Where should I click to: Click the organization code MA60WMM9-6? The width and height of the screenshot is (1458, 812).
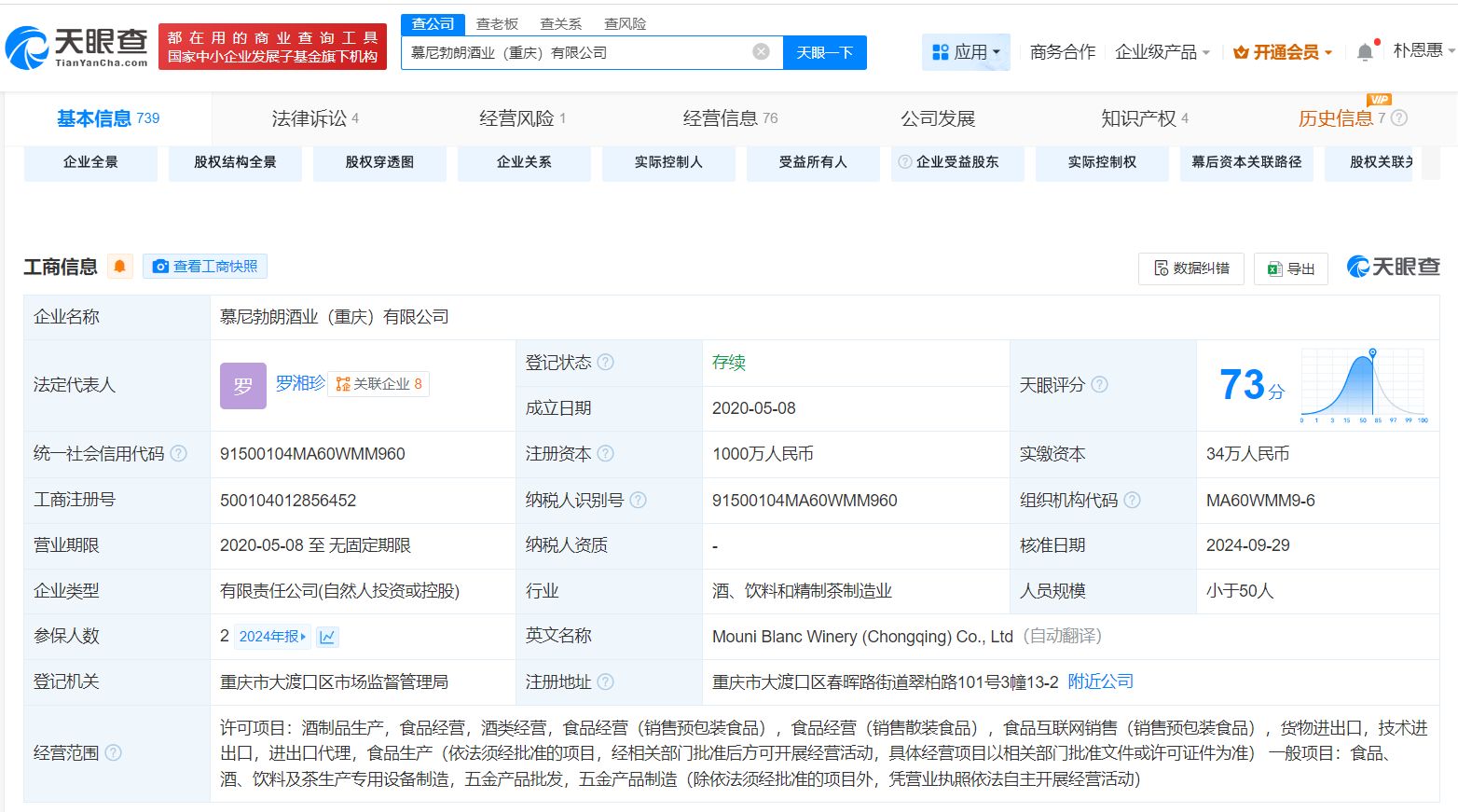click(x=1260, y=501)
